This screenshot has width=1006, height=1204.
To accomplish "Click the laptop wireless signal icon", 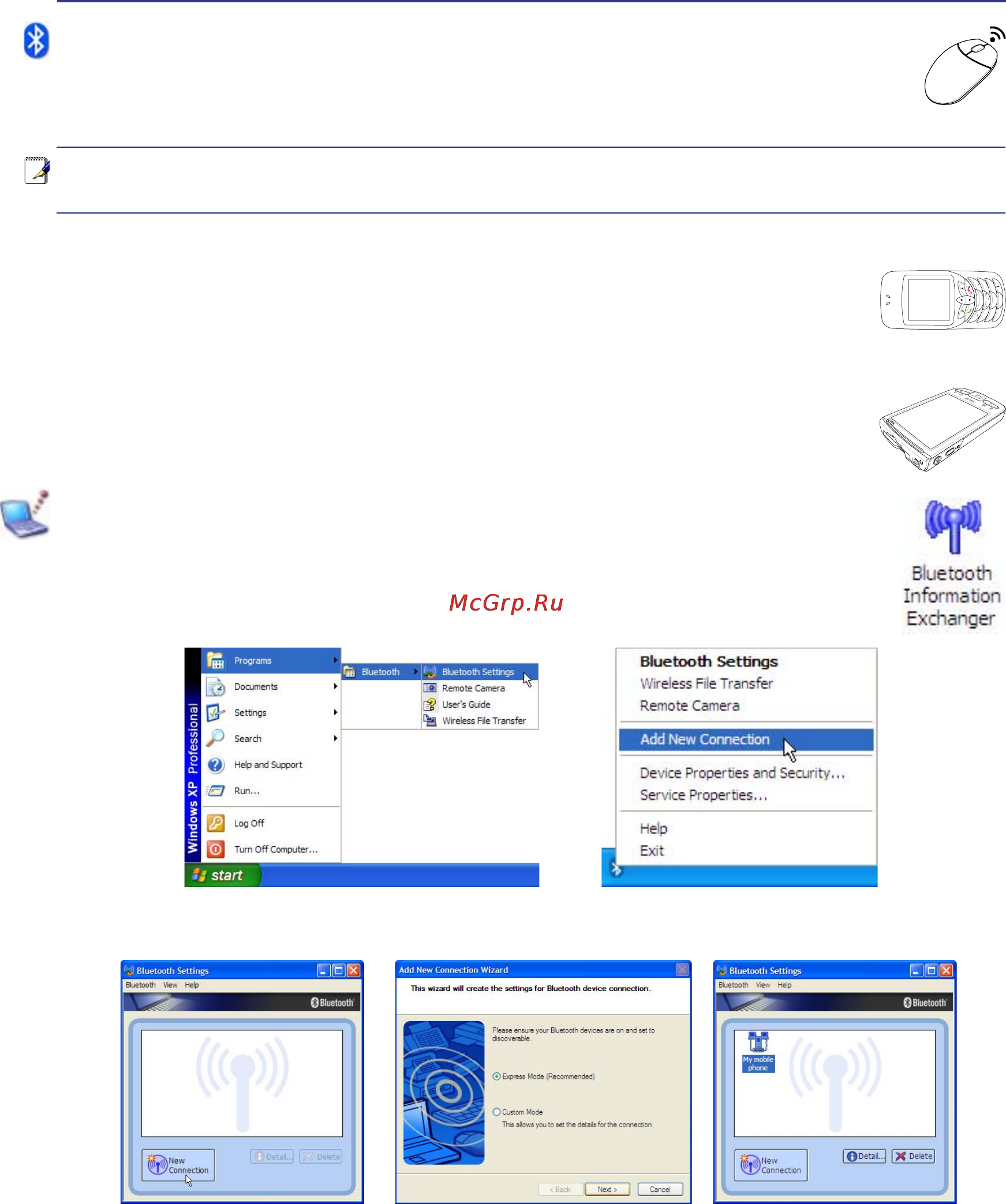I will tap(25, 515).
